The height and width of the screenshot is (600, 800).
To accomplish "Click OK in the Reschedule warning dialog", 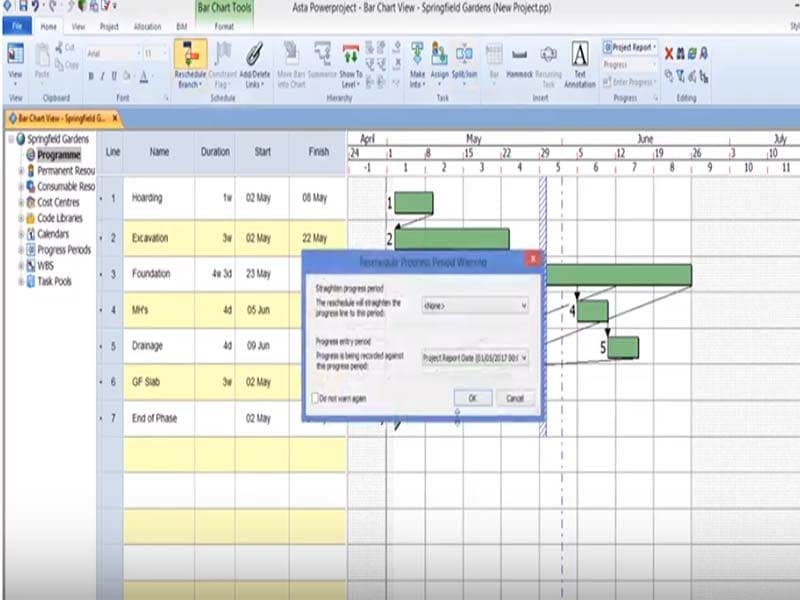I will point(472,398).
